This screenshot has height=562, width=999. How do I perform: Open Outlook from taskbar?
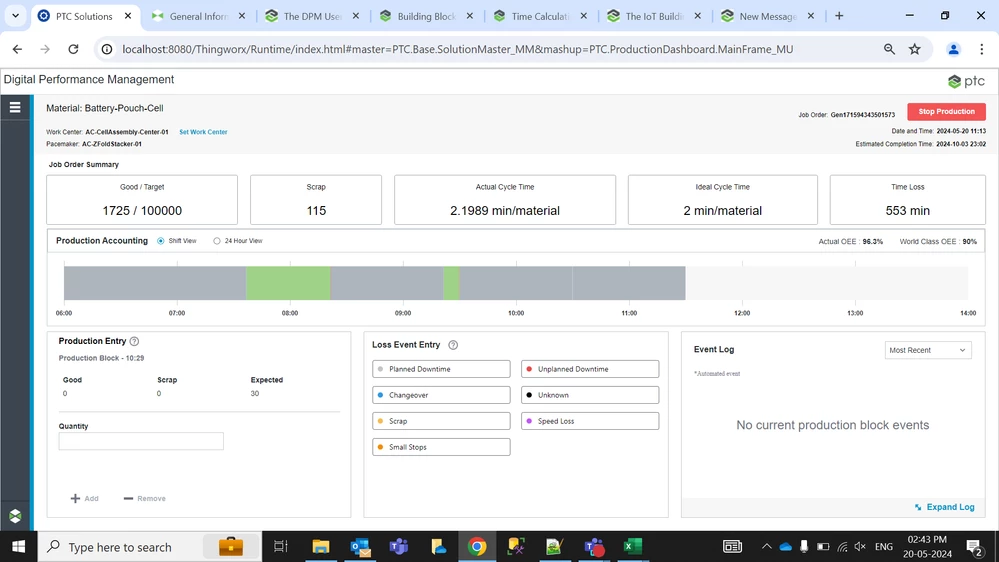tap(360, 547)
